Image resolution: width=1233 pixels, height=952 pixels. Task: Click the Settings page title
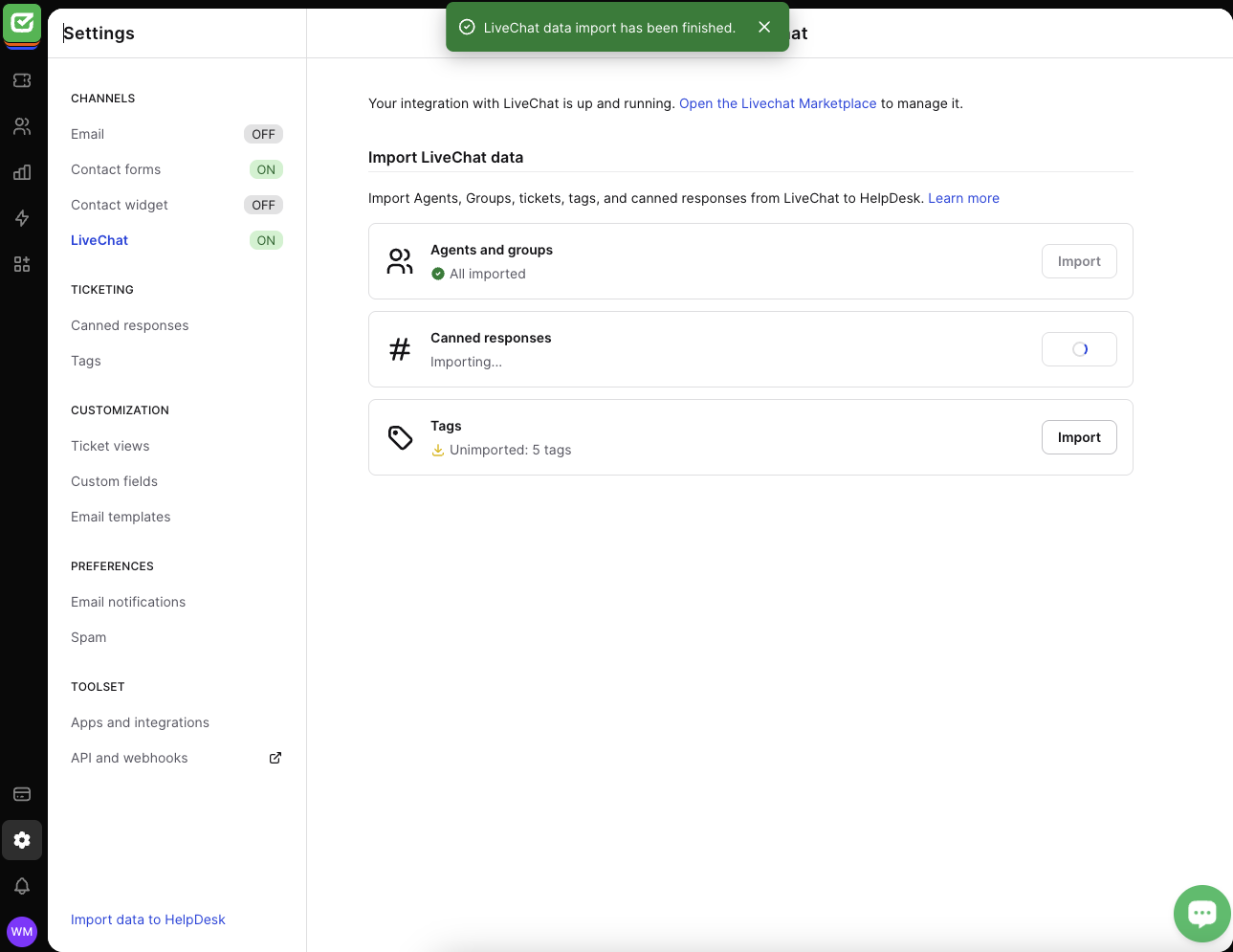coord(99,33)
